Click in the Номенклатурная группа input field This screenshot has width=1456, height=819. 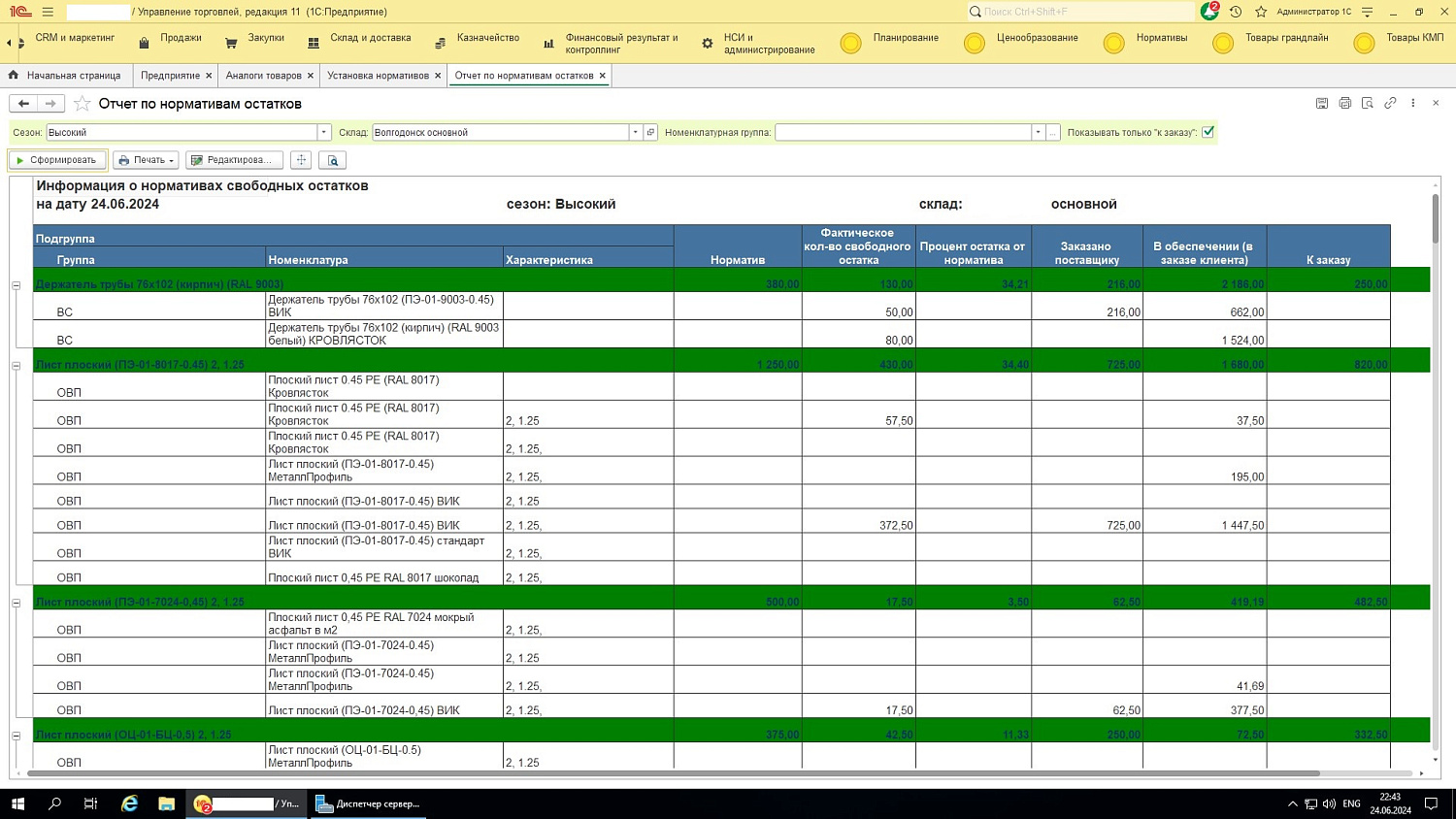pos(902,132)
